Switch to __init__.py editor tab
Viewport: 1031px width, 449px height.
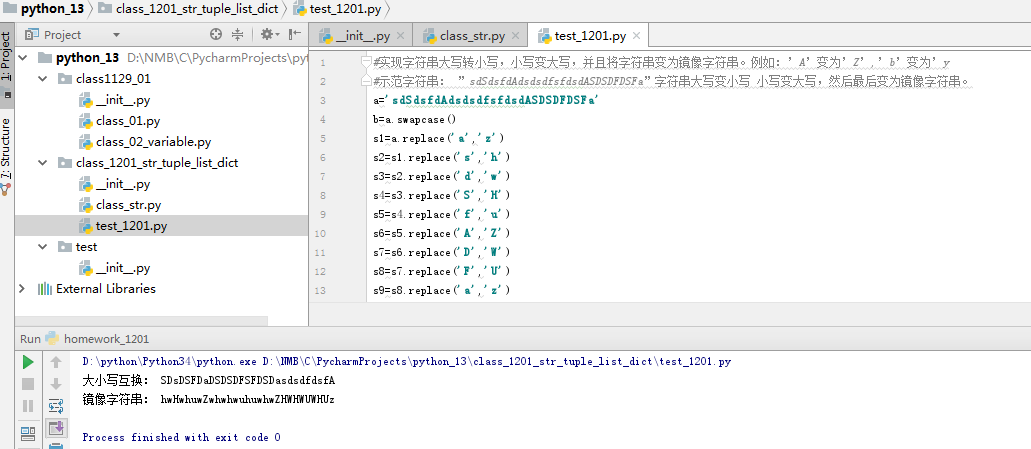(x=362, y=36)
